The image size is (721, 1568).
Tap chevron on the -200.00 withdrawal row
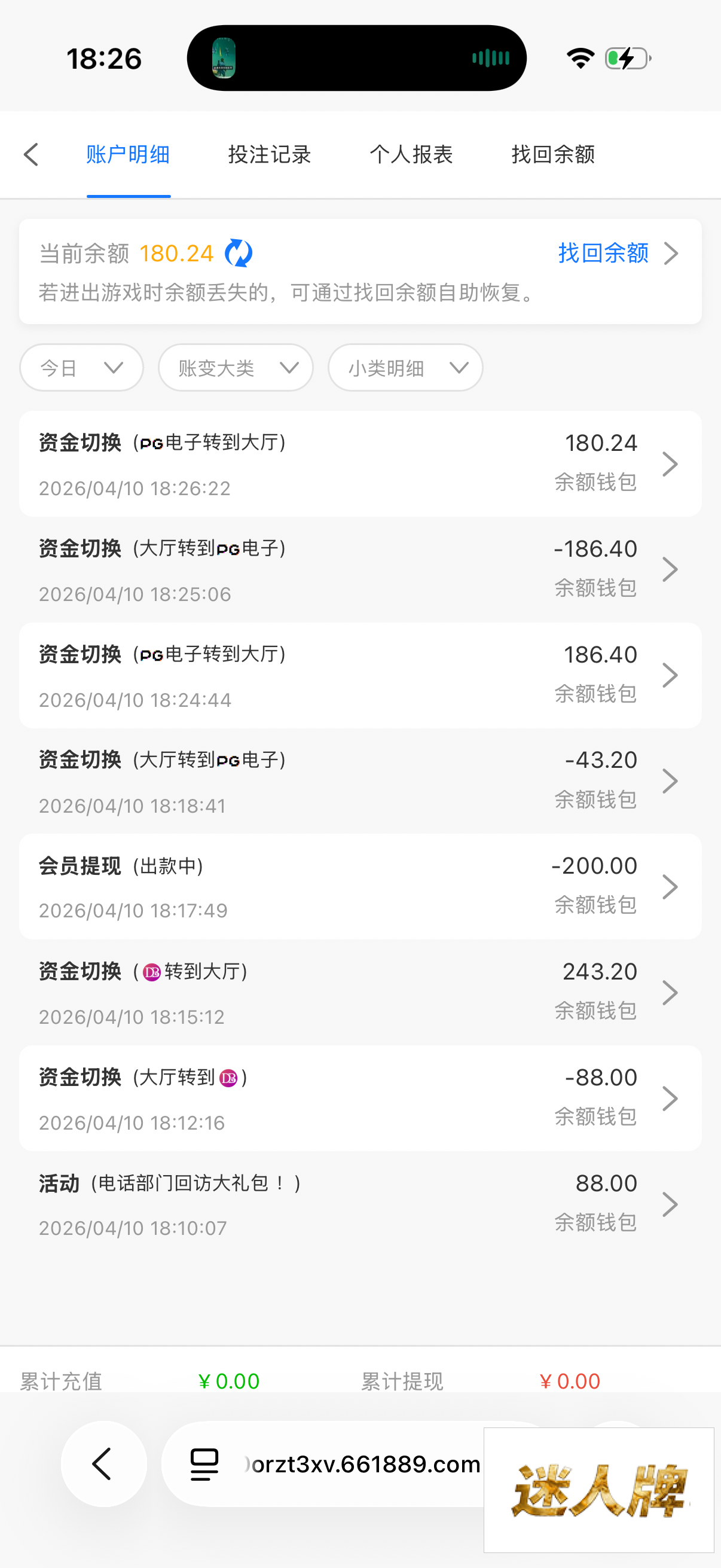point(670,887)
